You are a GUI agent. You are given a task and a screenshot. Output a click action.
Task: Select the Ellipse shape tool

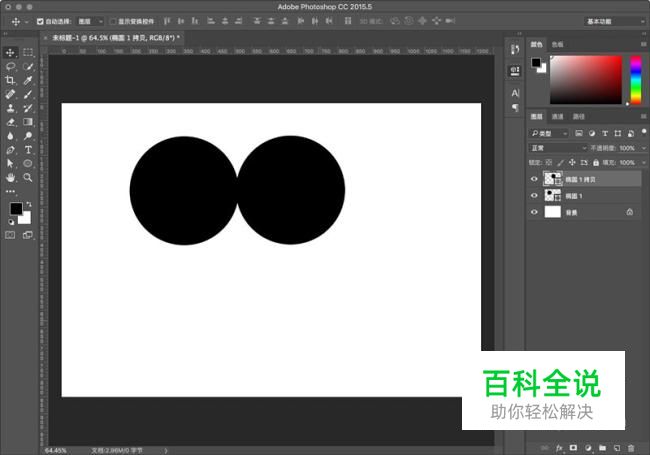(28, 163)
